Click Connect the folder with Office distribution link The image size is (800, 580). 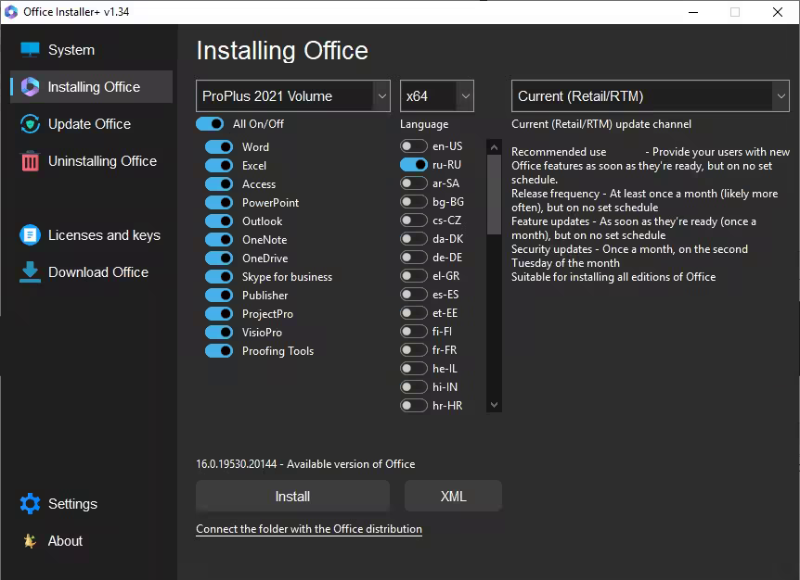coord(309,529)
